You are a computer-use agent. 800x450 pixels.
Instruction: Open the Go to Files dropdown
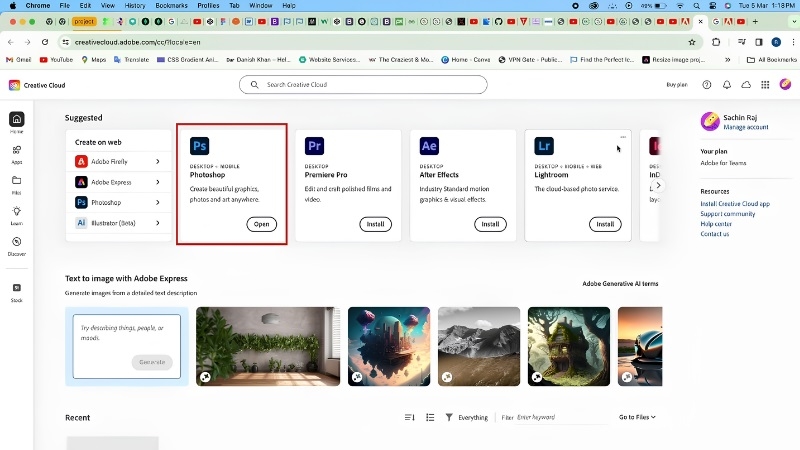coord(637,417)
